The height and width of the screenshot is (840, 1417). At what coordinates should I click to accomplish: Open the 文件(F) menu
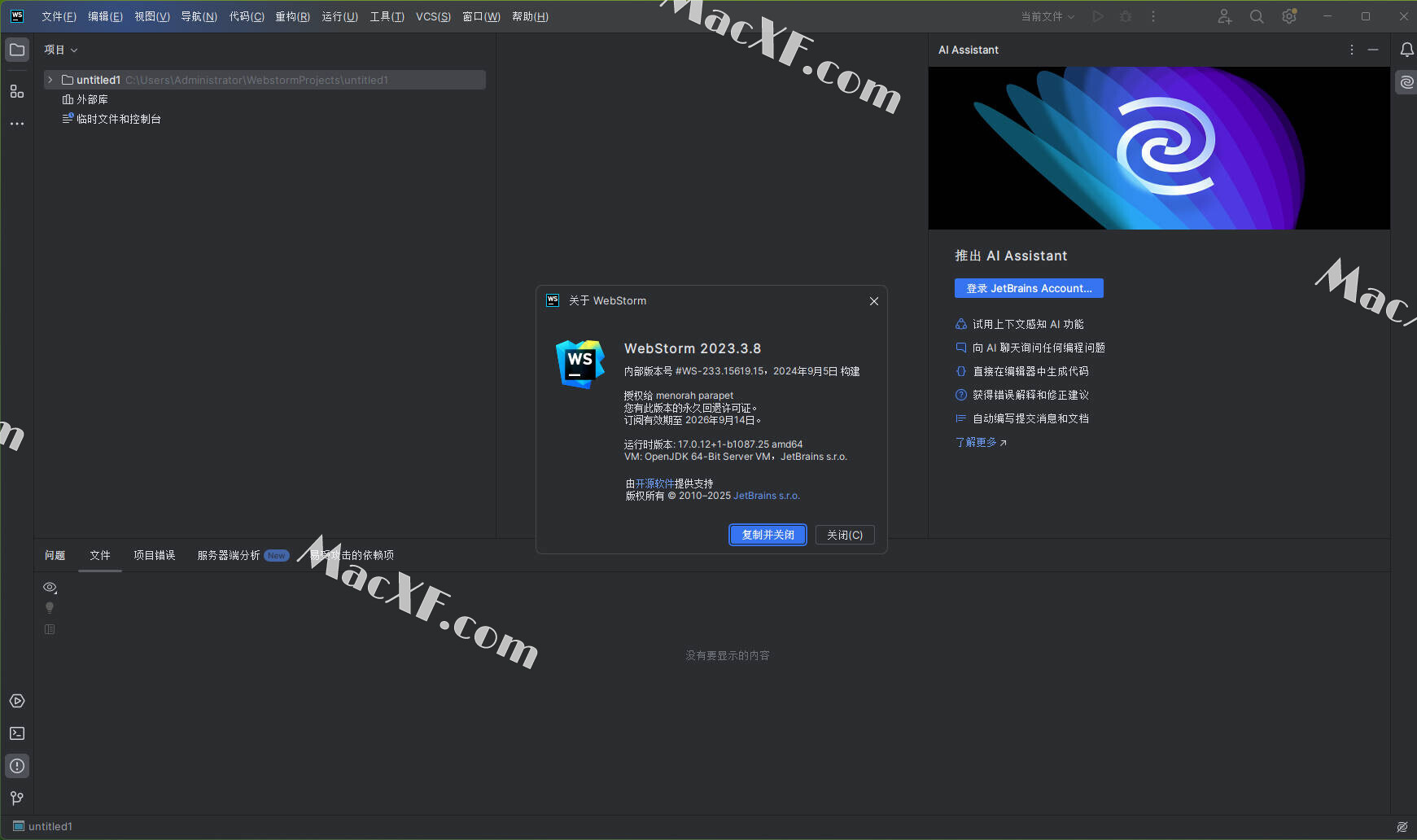[x=59, y=16]
